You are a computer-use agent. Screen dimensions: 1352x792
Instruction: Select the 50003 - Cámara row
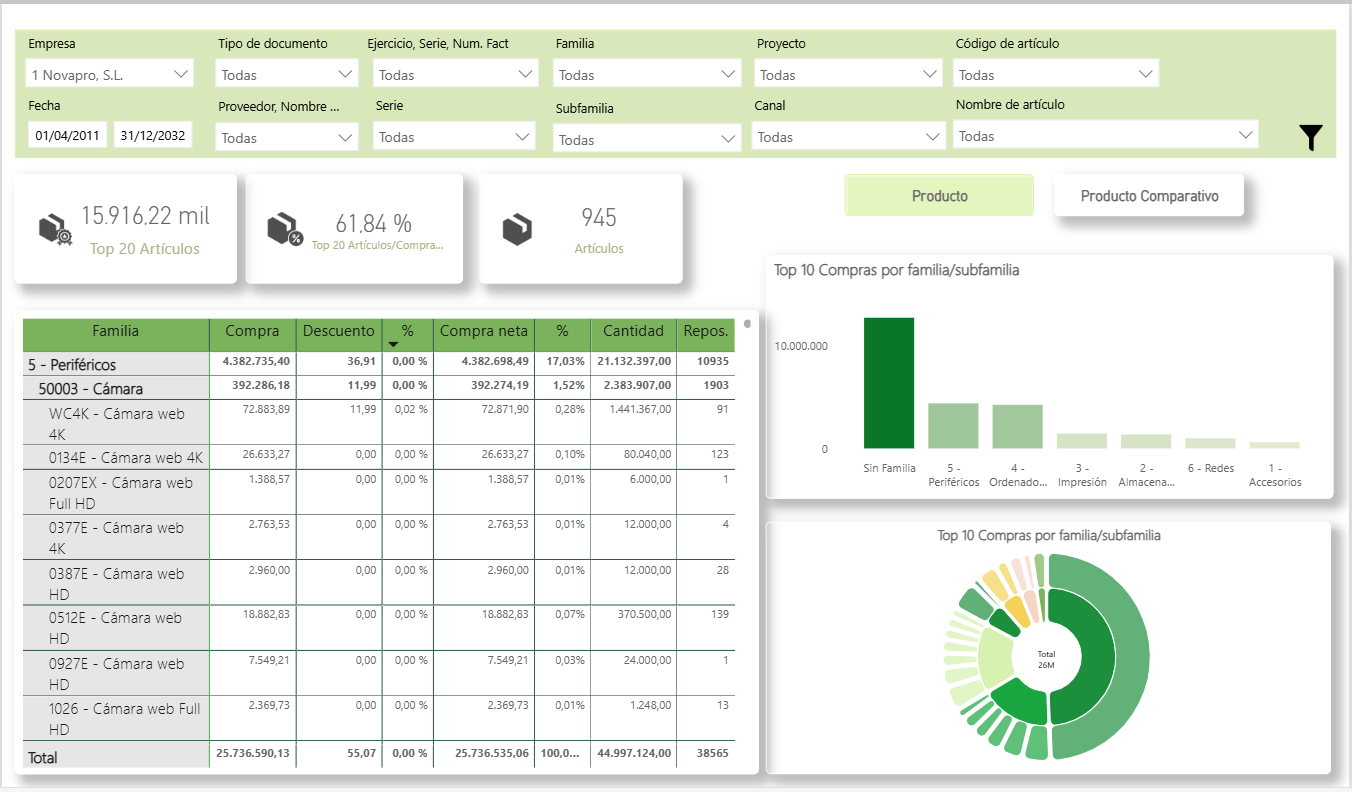(90, 388)
